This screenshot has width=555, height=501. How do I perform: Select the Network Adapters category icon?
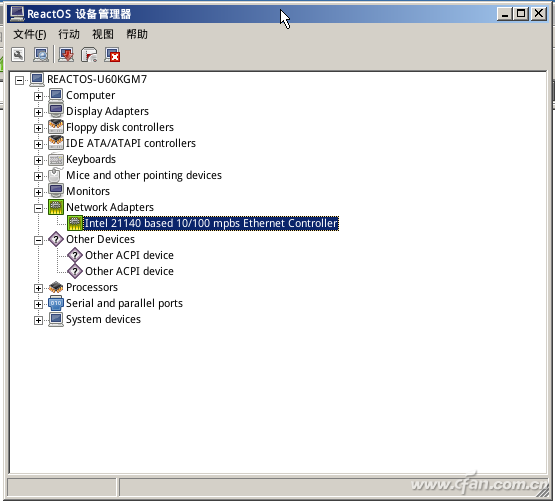[x=56, y=207]
